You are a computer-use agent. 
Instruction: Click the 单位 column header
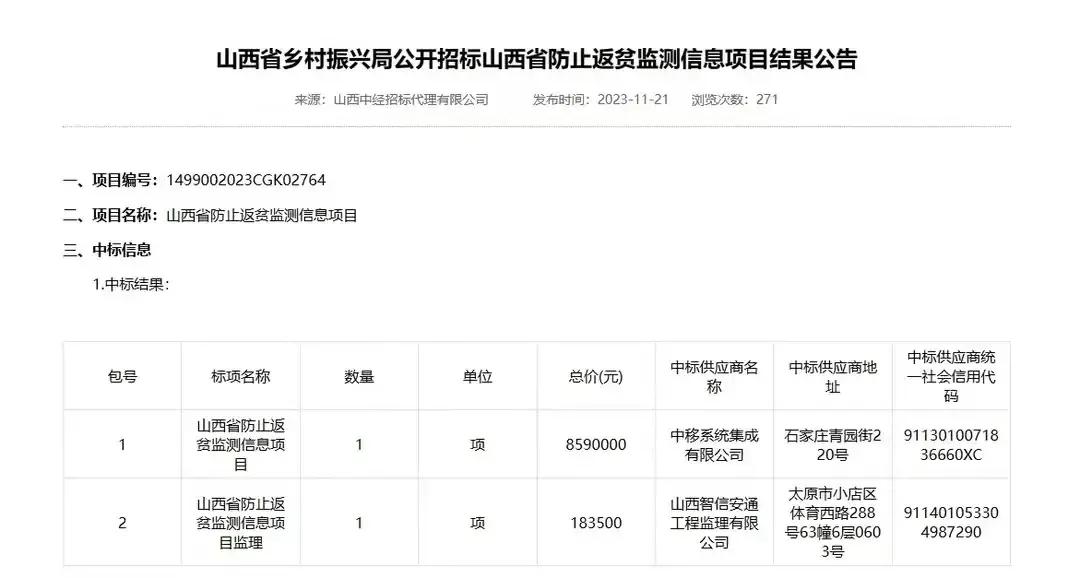477,377
